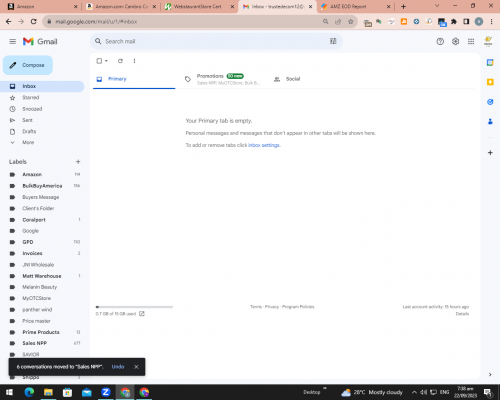Click the Gmail logo

pyautogui.click(x=40, y=41)
